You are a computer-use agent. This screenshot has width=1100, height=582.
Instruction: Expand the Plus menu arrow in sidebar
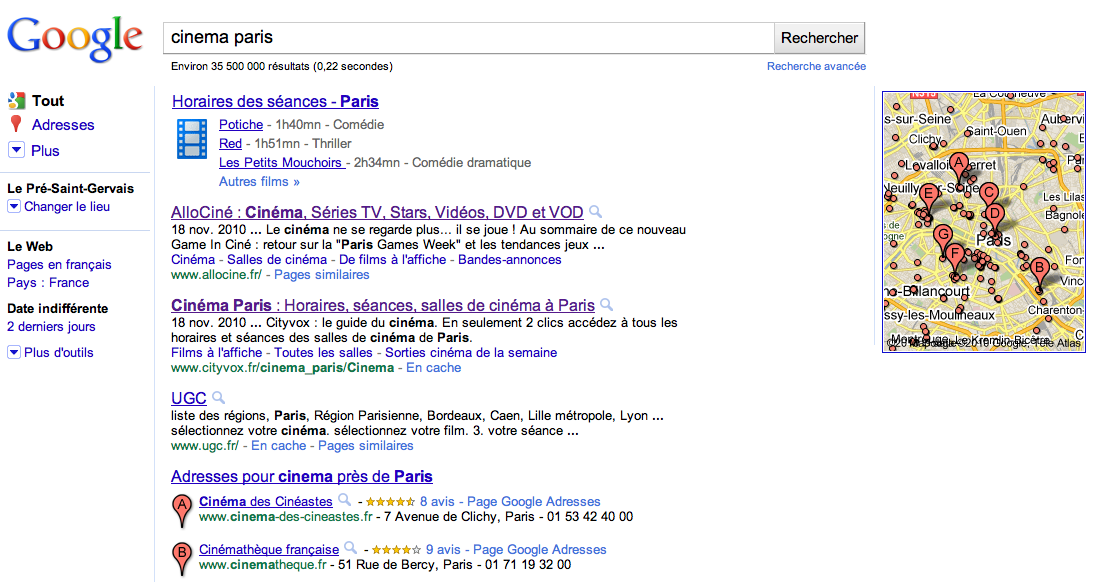(16, 150)
